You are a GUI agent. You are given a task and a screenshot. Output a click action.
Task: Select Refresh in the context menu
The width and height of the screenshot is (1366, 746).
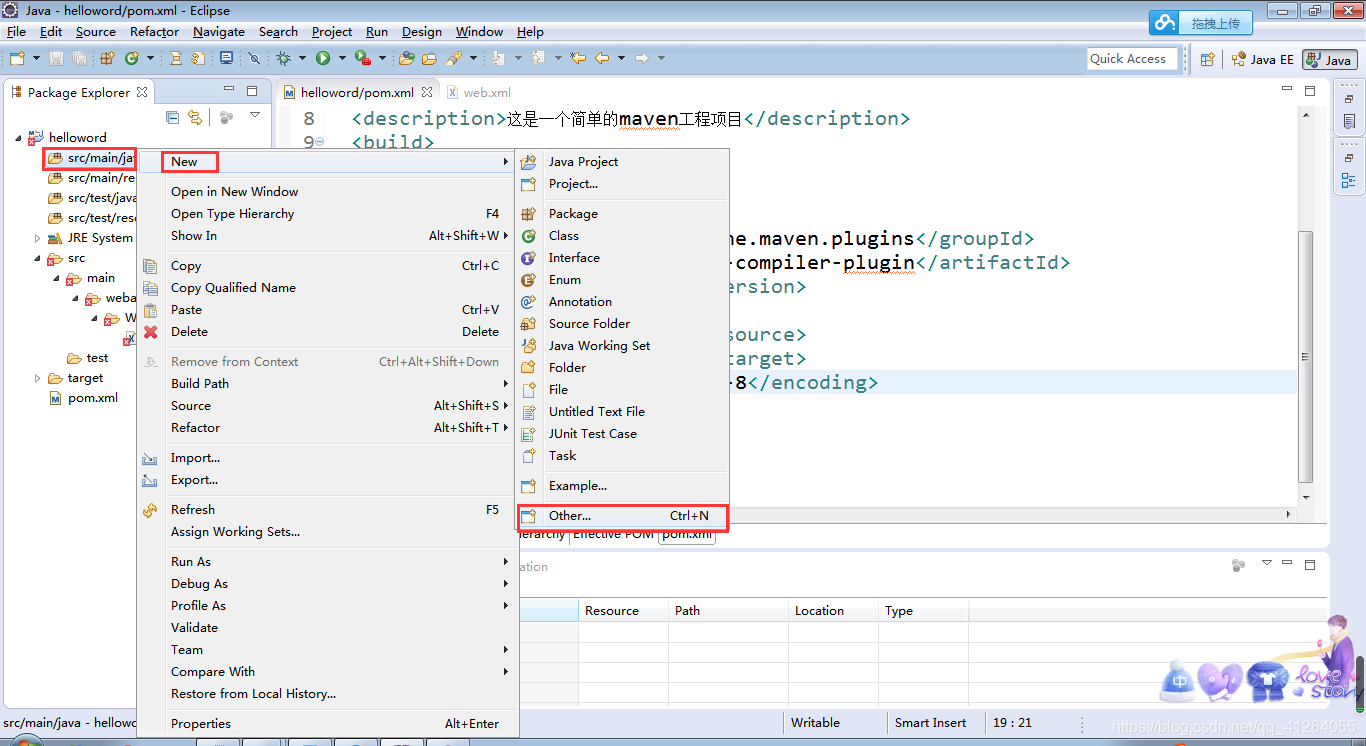[x=327, y=510]
